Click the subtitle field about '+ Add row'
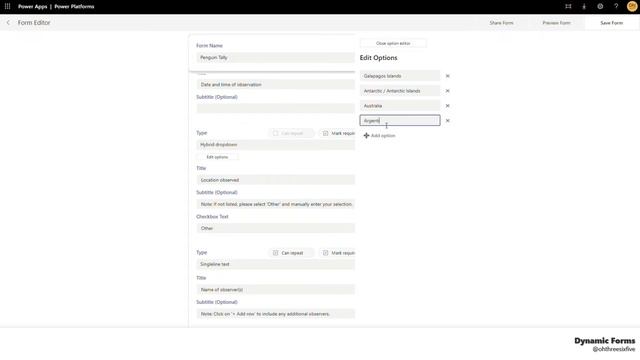The image size is (640, 360). (x=276, y=314)
